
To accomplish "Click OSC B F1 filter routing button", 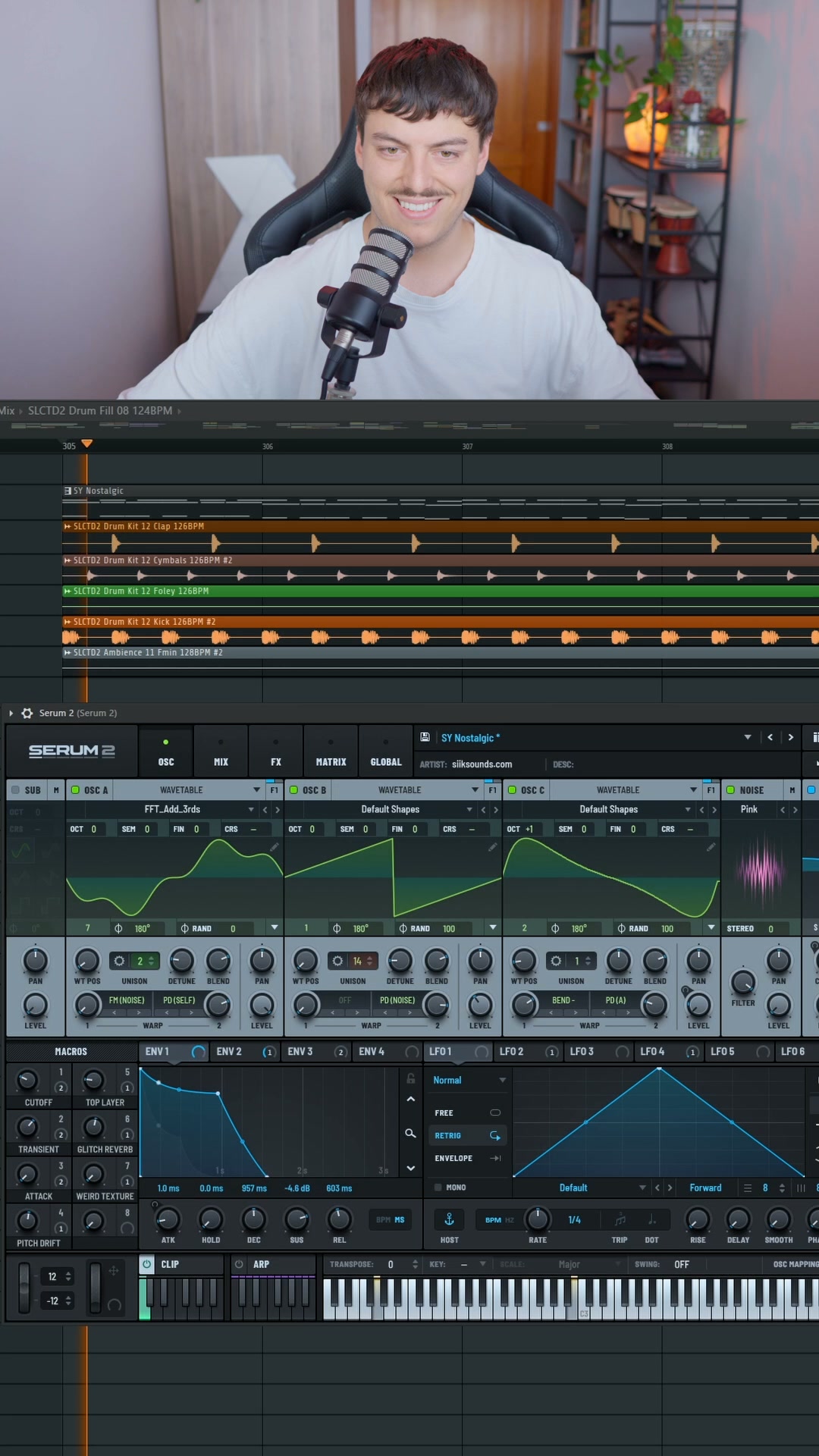I will click(x=492, y=789).
